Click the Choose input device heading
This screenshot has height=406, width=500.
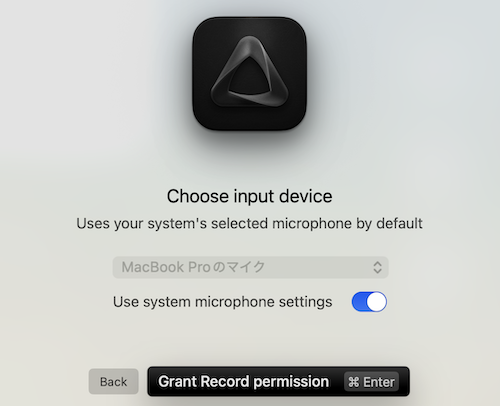(249, 196)
